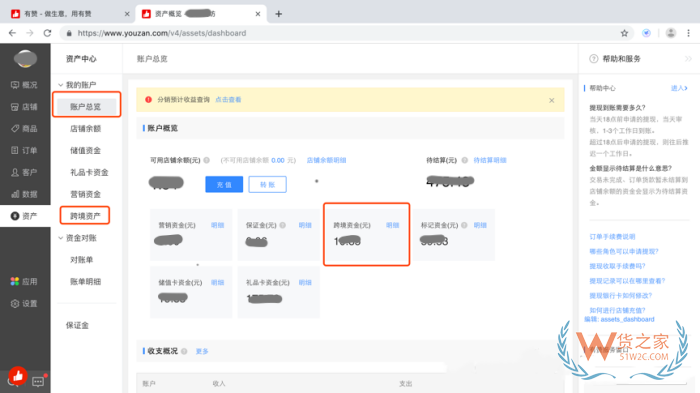Open 明细 link for 礼品卡资金(元)

coord(305,283)
